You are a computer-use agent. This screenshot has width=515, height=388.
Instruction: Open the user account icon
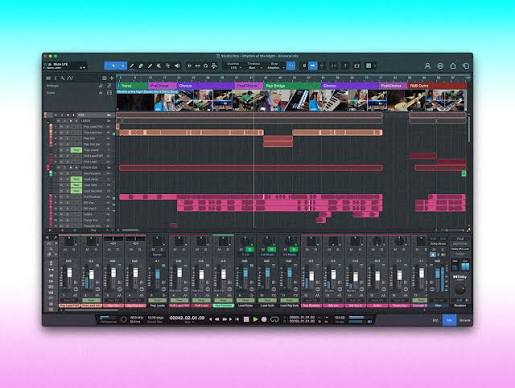(x=427, y=66)
